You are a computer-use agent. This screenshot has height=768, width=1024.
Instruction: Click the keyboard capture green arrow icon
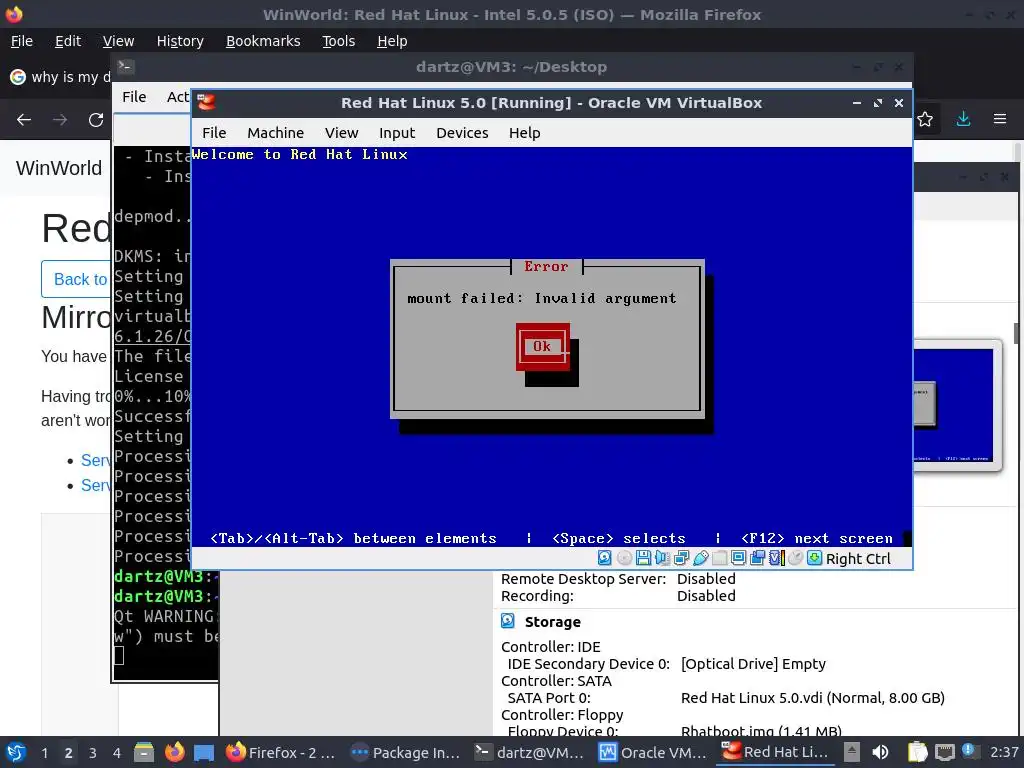(814, 558)
